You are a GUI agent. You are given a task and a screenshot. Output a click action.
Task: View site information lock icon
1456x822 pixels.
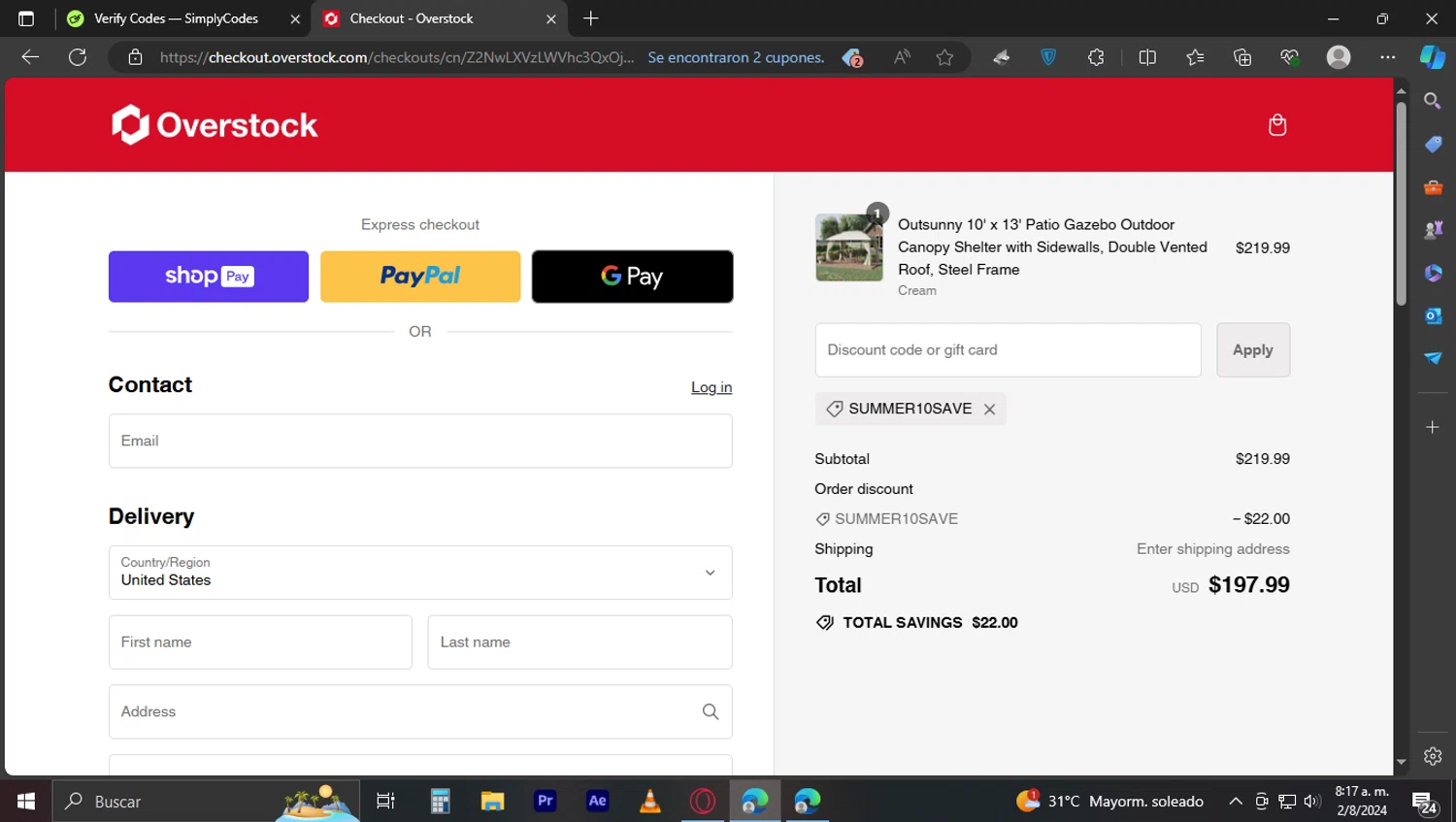tap(136, 57)
